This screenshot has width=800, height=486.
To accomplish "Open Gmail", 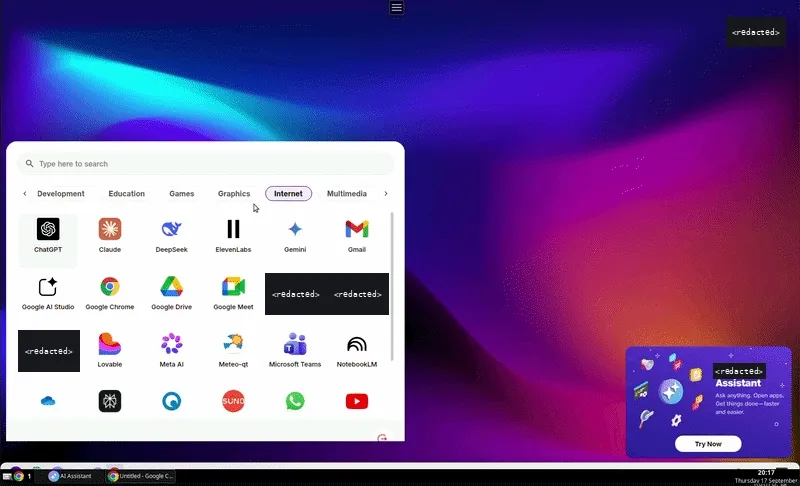I will tap(357, 236).
